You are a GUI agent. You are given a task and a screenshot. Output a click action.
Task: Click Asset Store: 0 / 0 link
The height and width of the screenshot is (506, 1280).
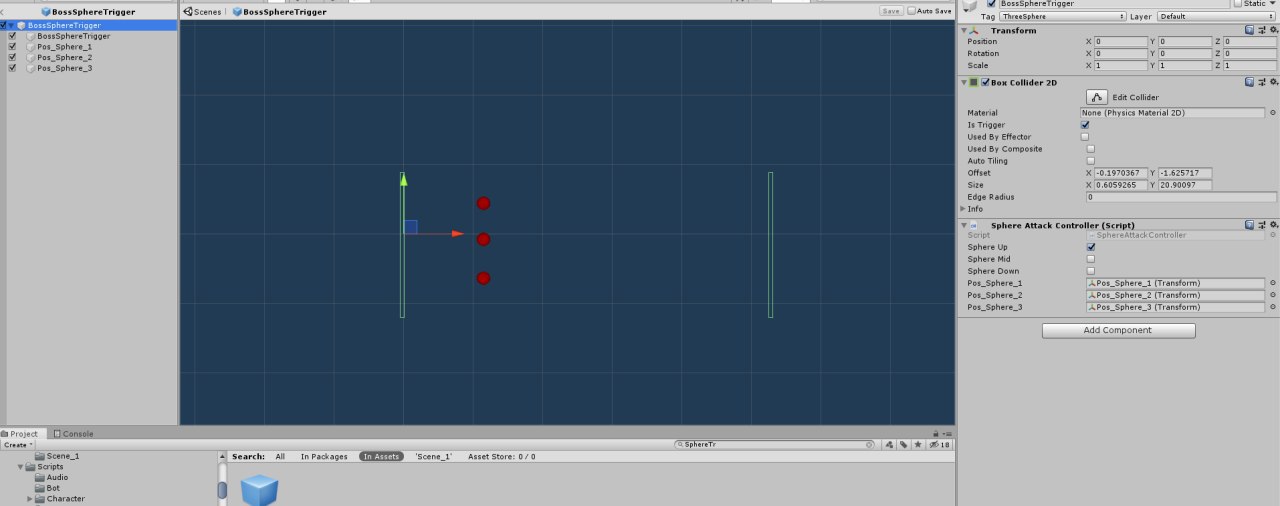[x=502, y=457]
